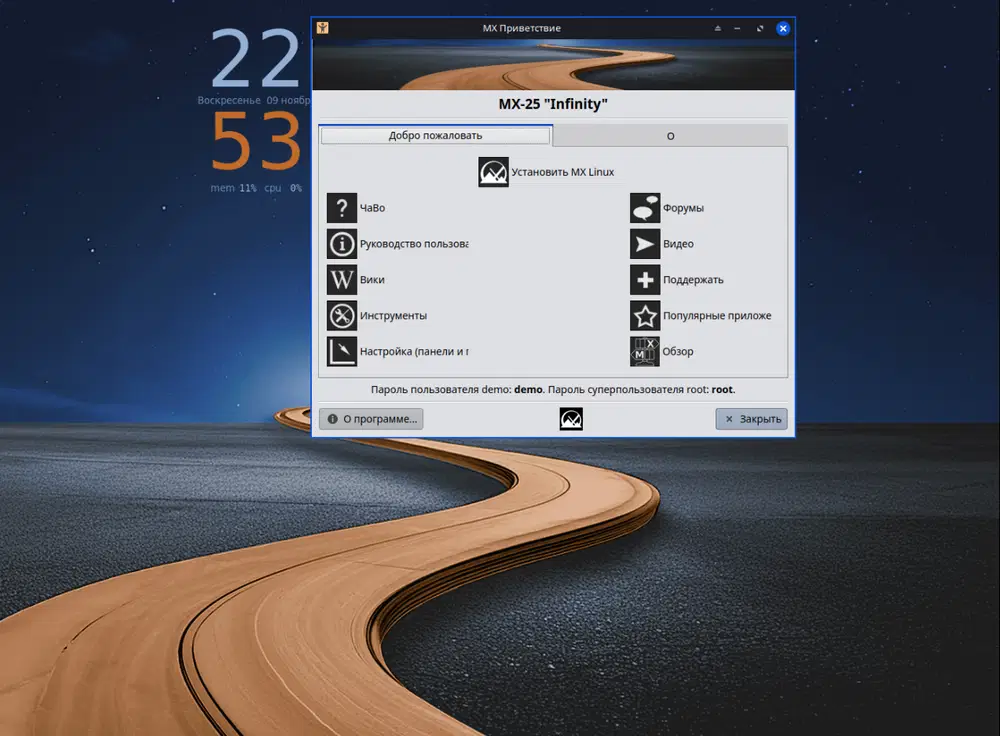Maximize the MX Приветствие window
This screenshot has width=1000, height=736.
[x=760, y=28]
